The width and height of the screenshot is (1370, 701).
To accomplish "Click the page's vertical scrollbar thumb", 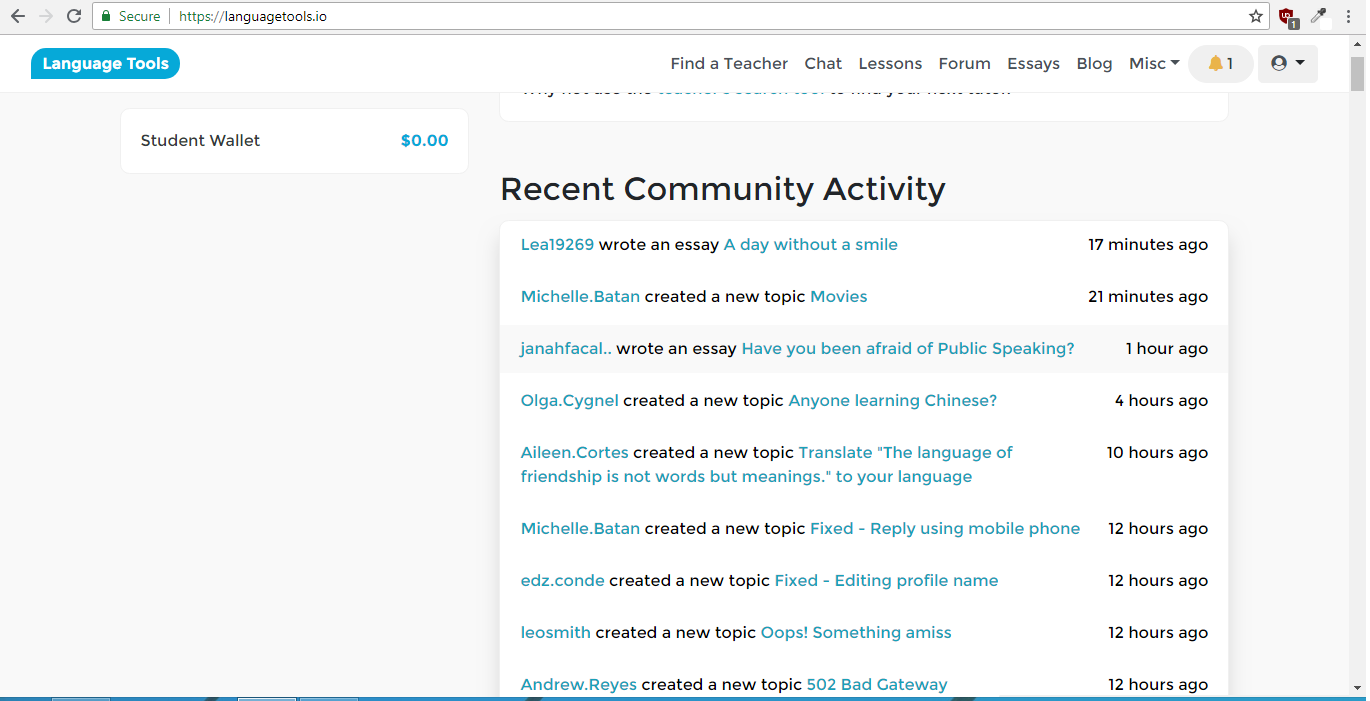I will [1357, 74].
